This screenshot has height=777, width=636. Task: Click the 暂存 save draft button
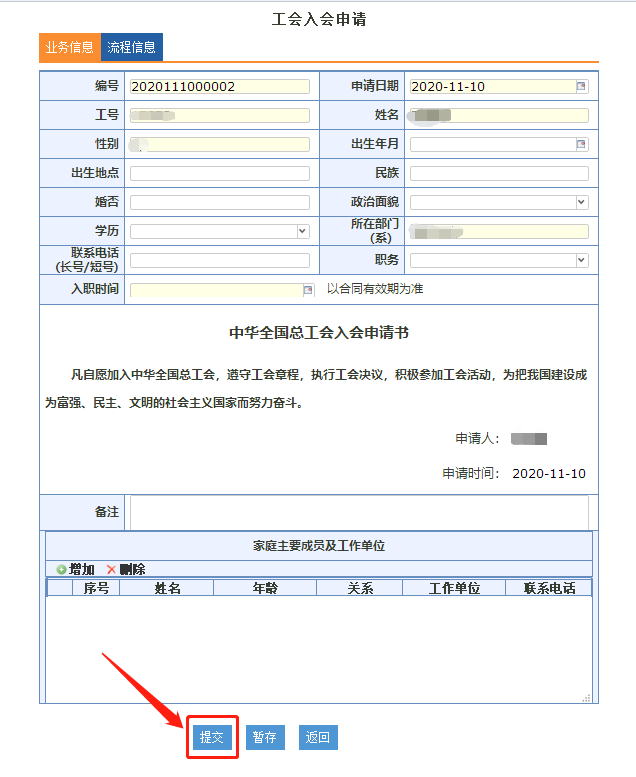[x=265, y=738]
